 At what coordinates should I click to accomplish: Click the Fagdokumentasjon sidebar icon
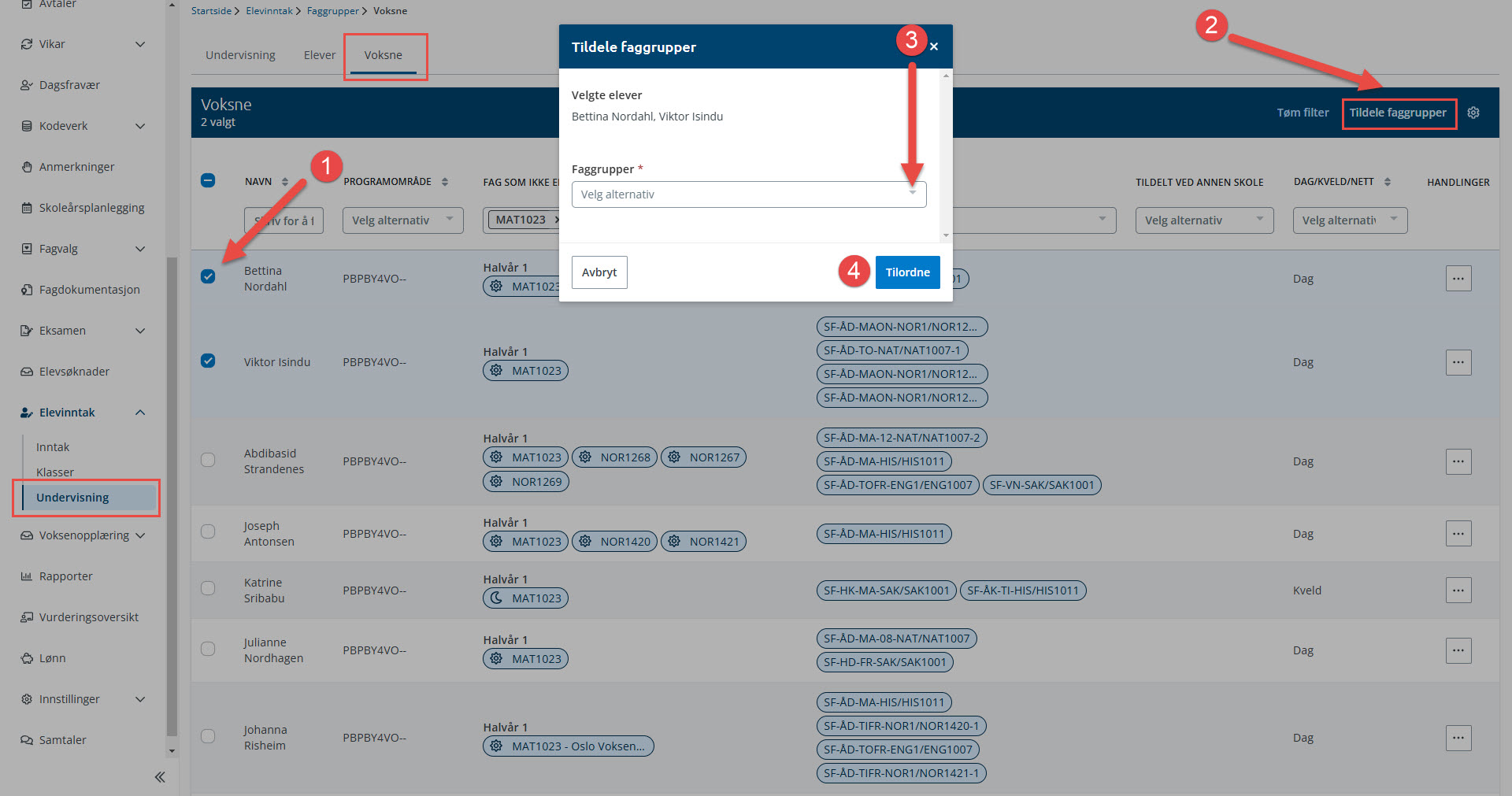(x=27, y=290)
